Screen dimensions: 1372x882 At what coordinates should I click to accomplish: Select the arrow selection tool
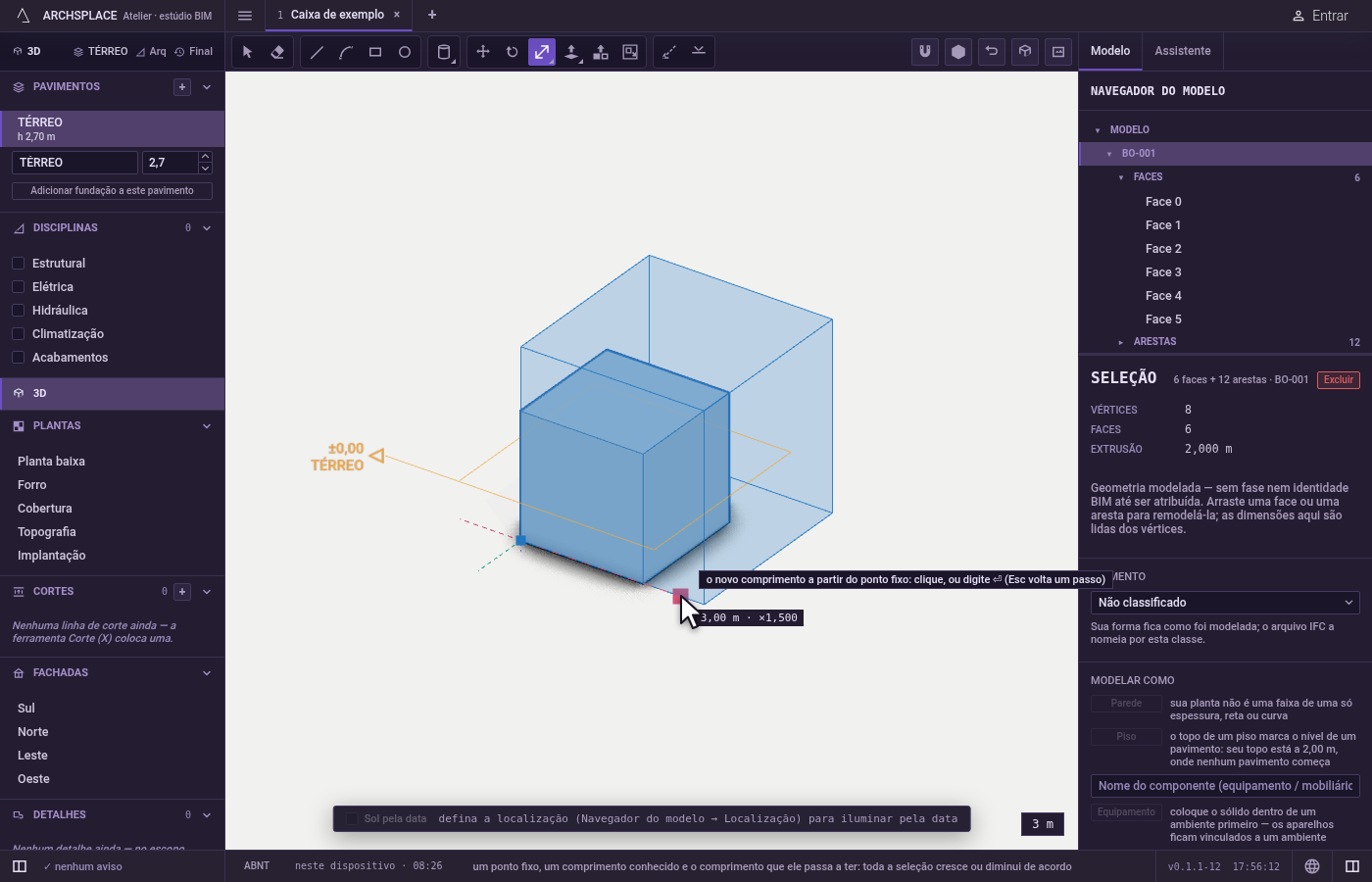click(248, 52)
